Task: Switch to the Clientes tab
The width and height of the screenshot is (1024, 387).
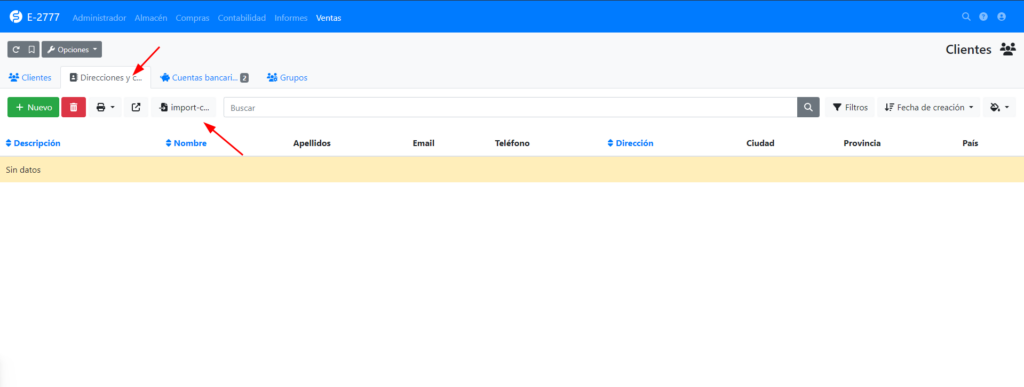Action: pyautogui.click(x=30, y=78)
